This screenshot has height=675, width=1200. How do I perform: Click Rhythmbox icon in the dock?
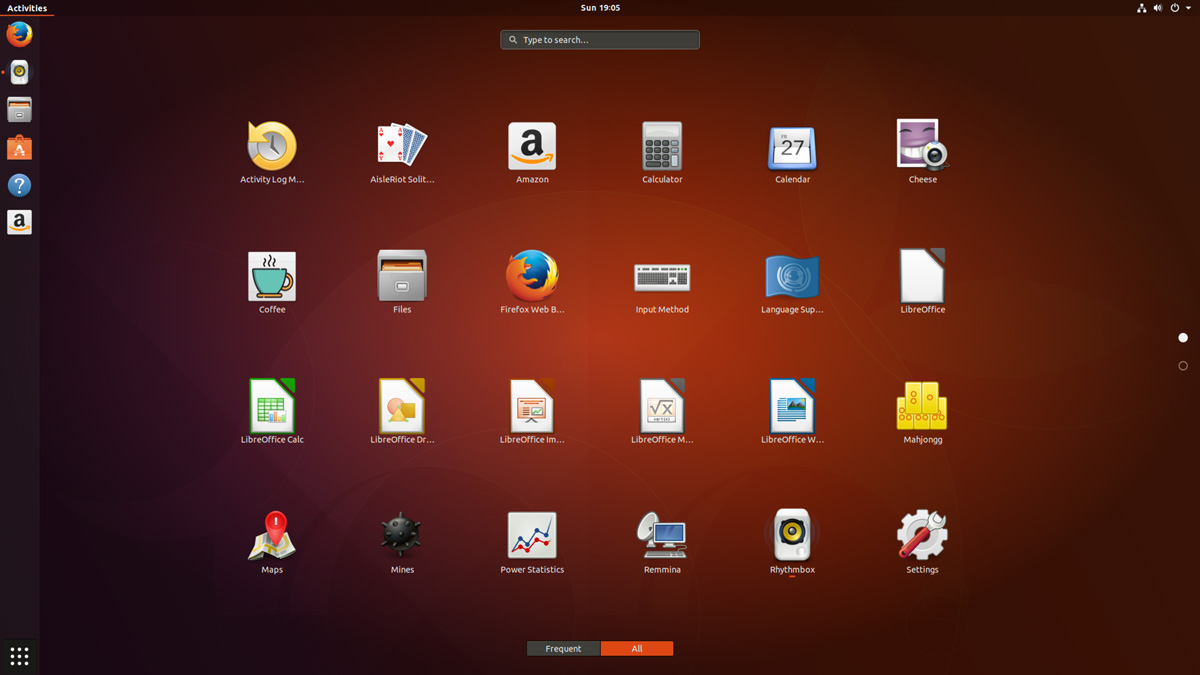pos(19,72)
